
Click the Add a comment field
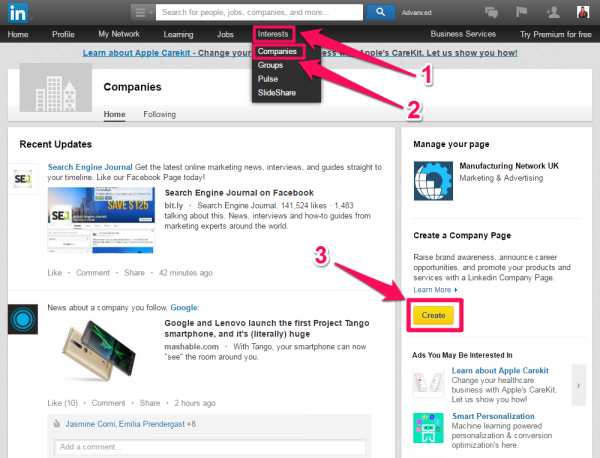click(x=210, y=447)
